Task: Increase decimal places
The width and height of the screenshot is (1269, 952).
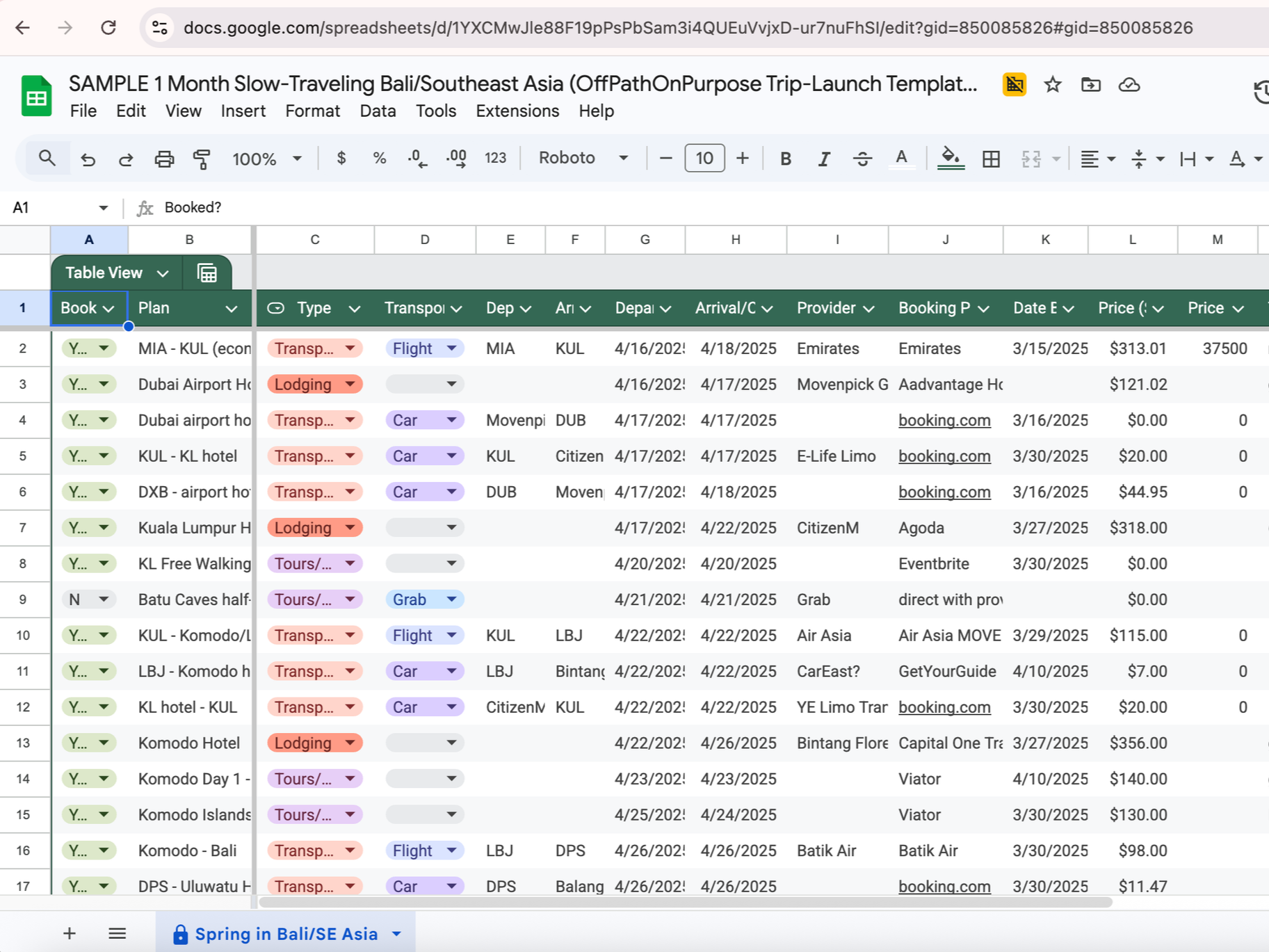Action: pos(456,159)
